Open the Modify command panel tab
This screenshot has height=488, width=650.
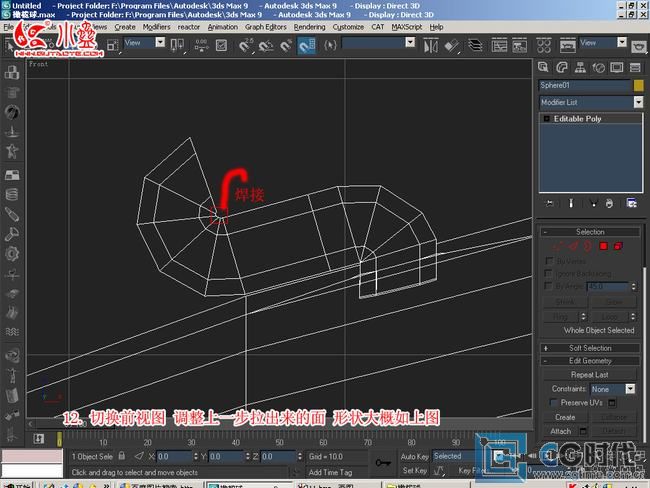[x=562, y=67]
